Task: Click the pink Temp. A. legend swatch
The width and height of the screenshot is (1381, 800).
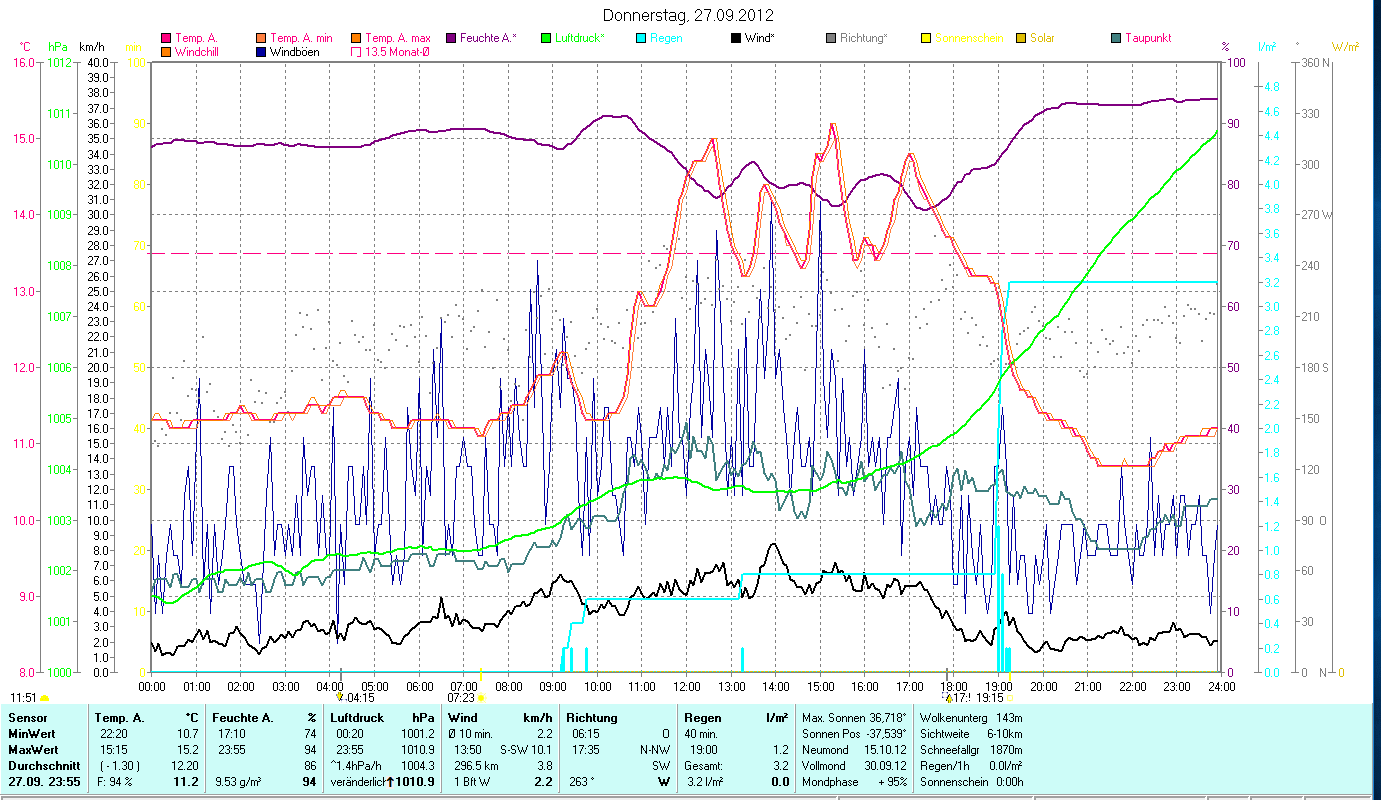Action: coord(166,38)
